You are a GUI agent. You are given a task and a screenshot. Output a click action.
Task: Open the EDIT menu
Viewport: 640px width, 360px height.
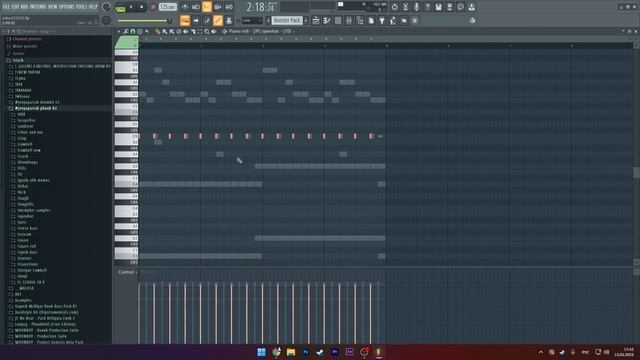tap(16, 7)
